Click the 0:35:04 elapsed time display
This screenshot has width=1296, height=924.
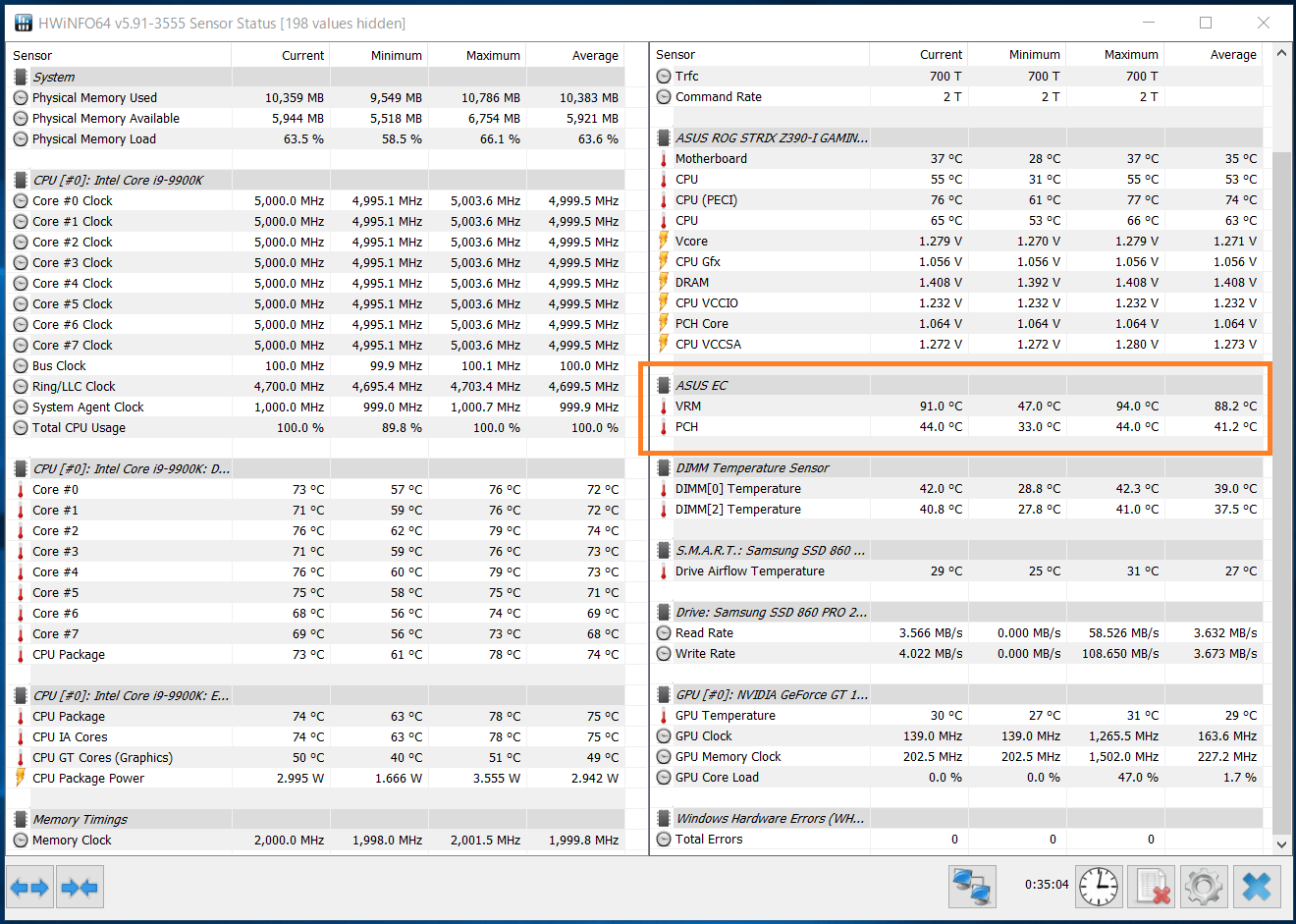pos(1047,885)
